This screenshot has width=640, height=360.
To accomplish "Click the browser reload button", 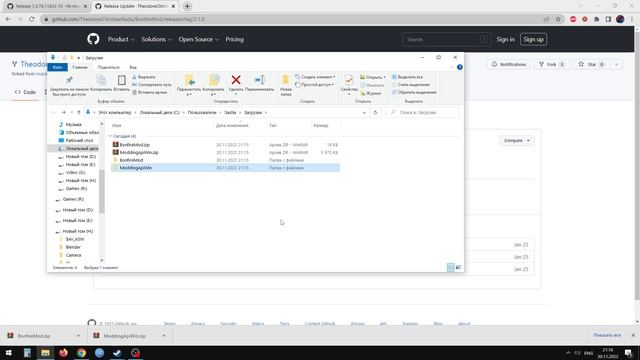I will [32, 19].
